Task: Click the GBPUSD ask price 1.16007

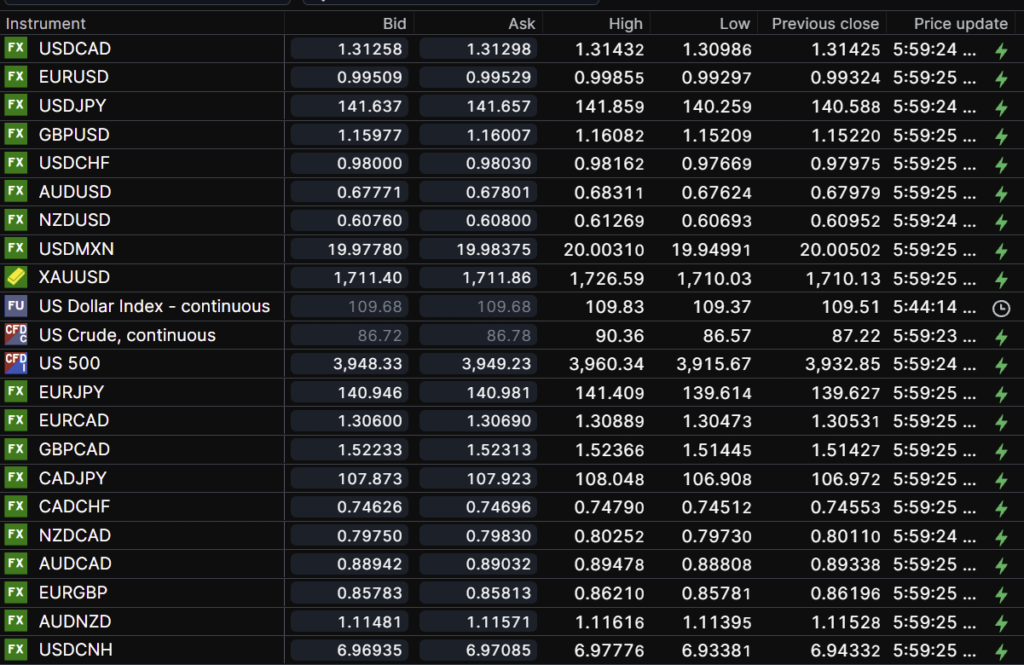Action: pyautogui.click(x=479, y=135)
